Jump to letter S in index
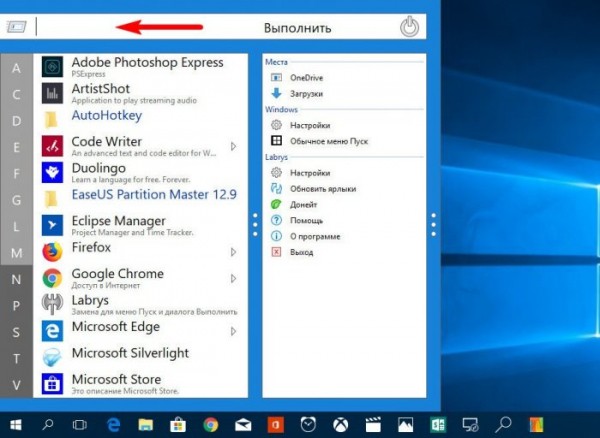 (x=16, y=332)
